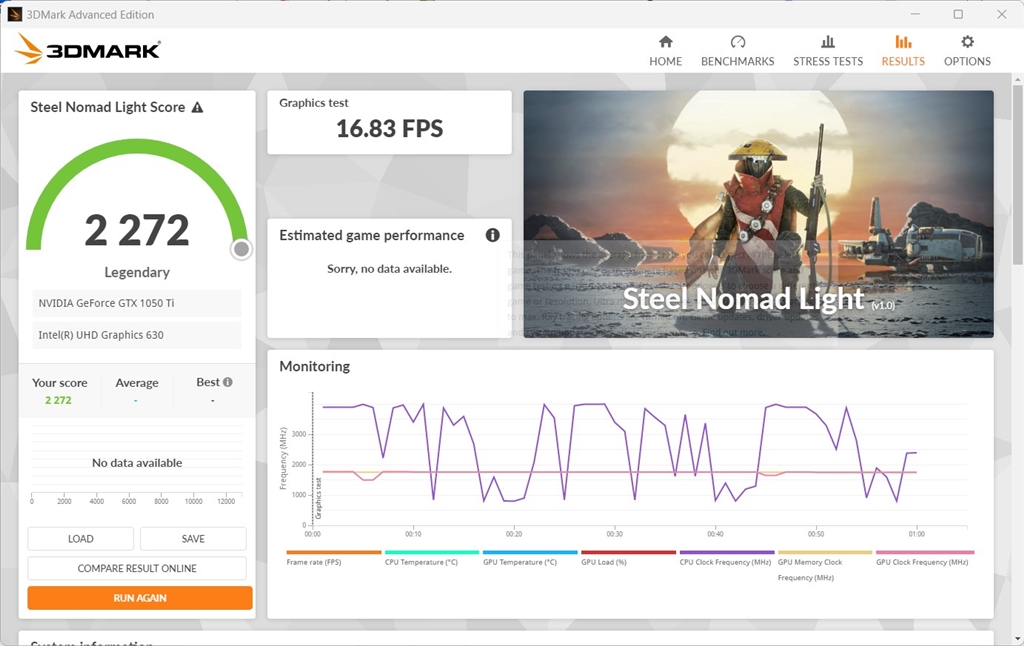Maximize the 3DMark window

tap(958, 14)
